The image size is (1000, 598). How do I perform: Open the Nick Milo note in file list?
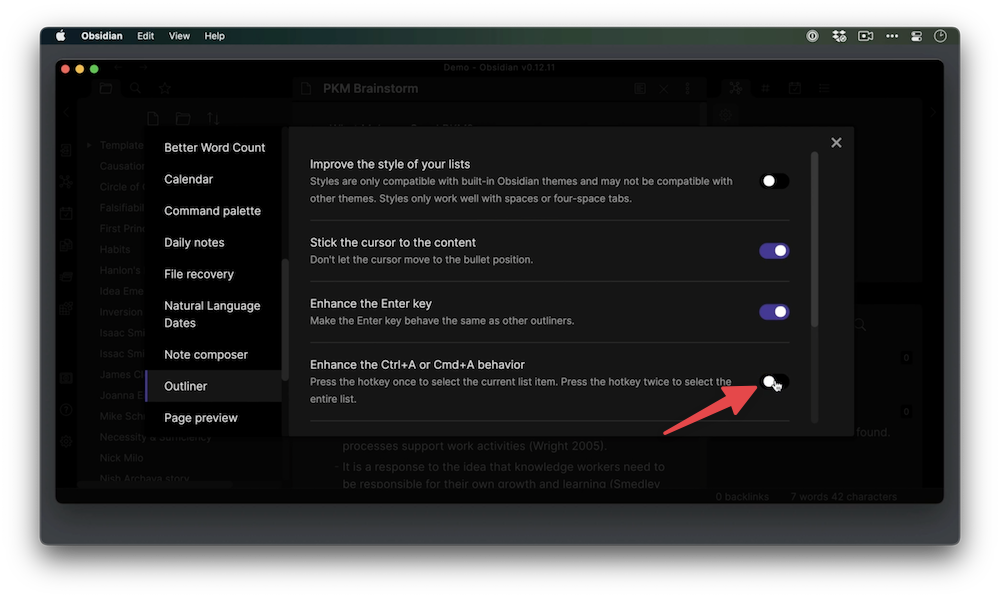pyautogui.click(x=121, y=458)
